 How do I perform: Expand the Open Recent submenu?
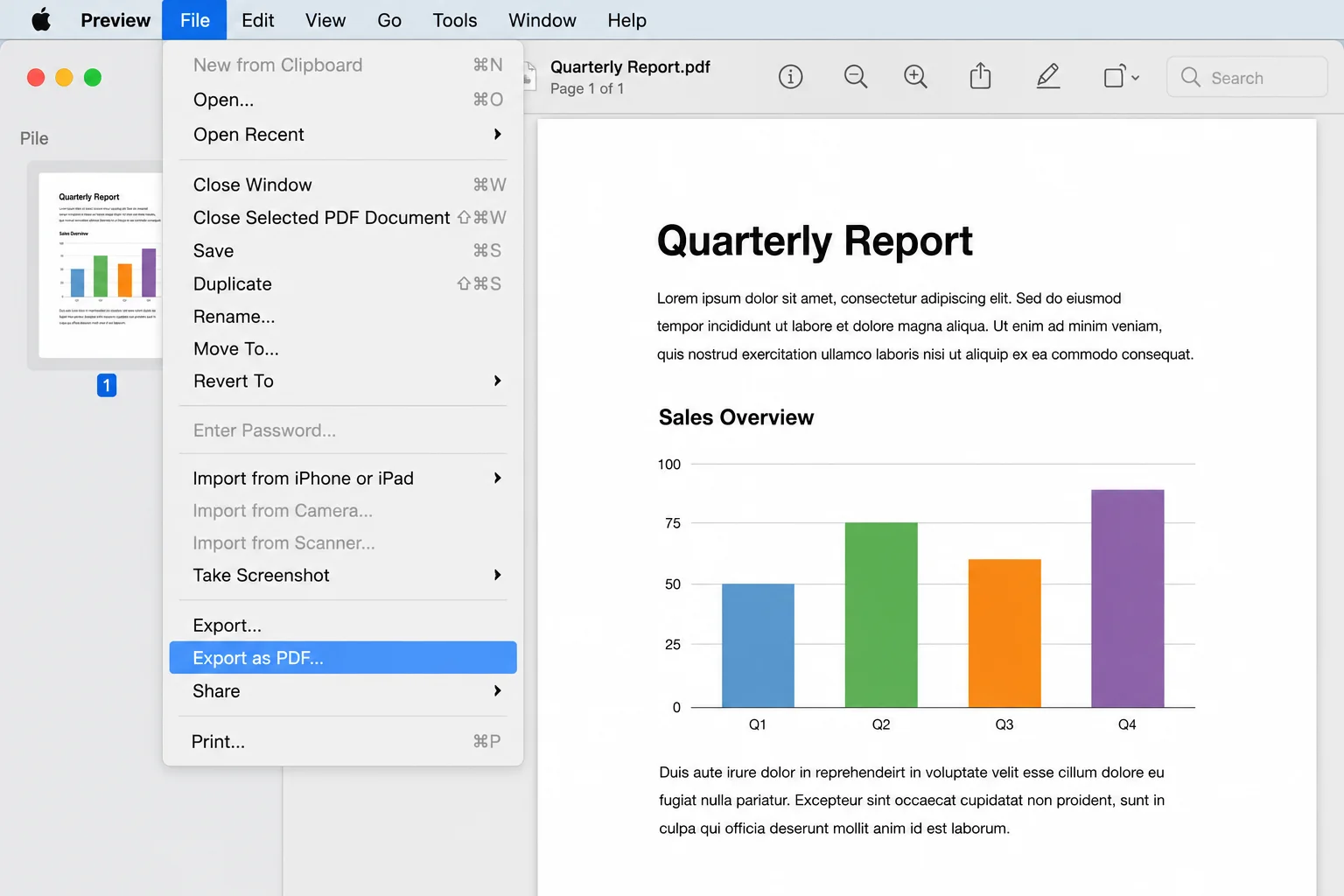(498, 134)
